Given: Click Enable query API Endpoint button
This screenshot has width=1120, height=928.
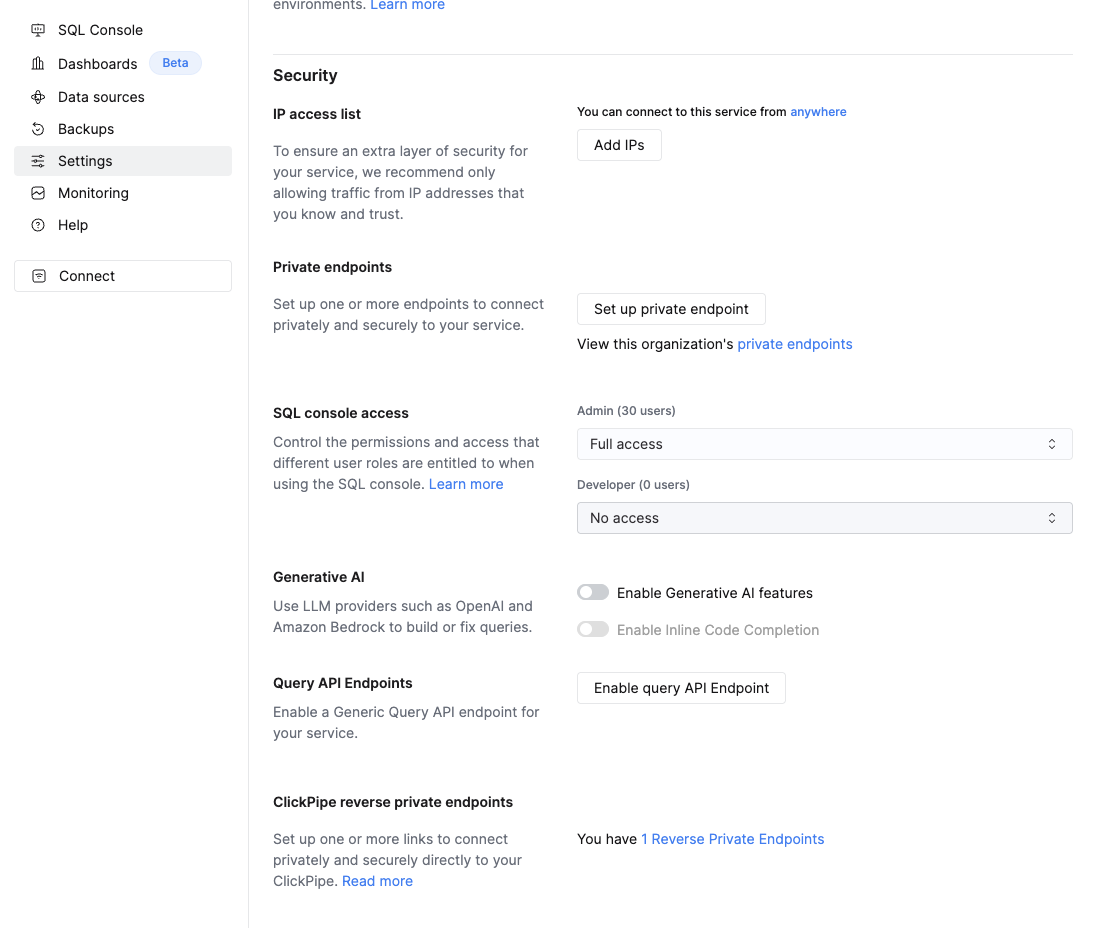Looking at the screenshot, I should click(x=681, y=688).
